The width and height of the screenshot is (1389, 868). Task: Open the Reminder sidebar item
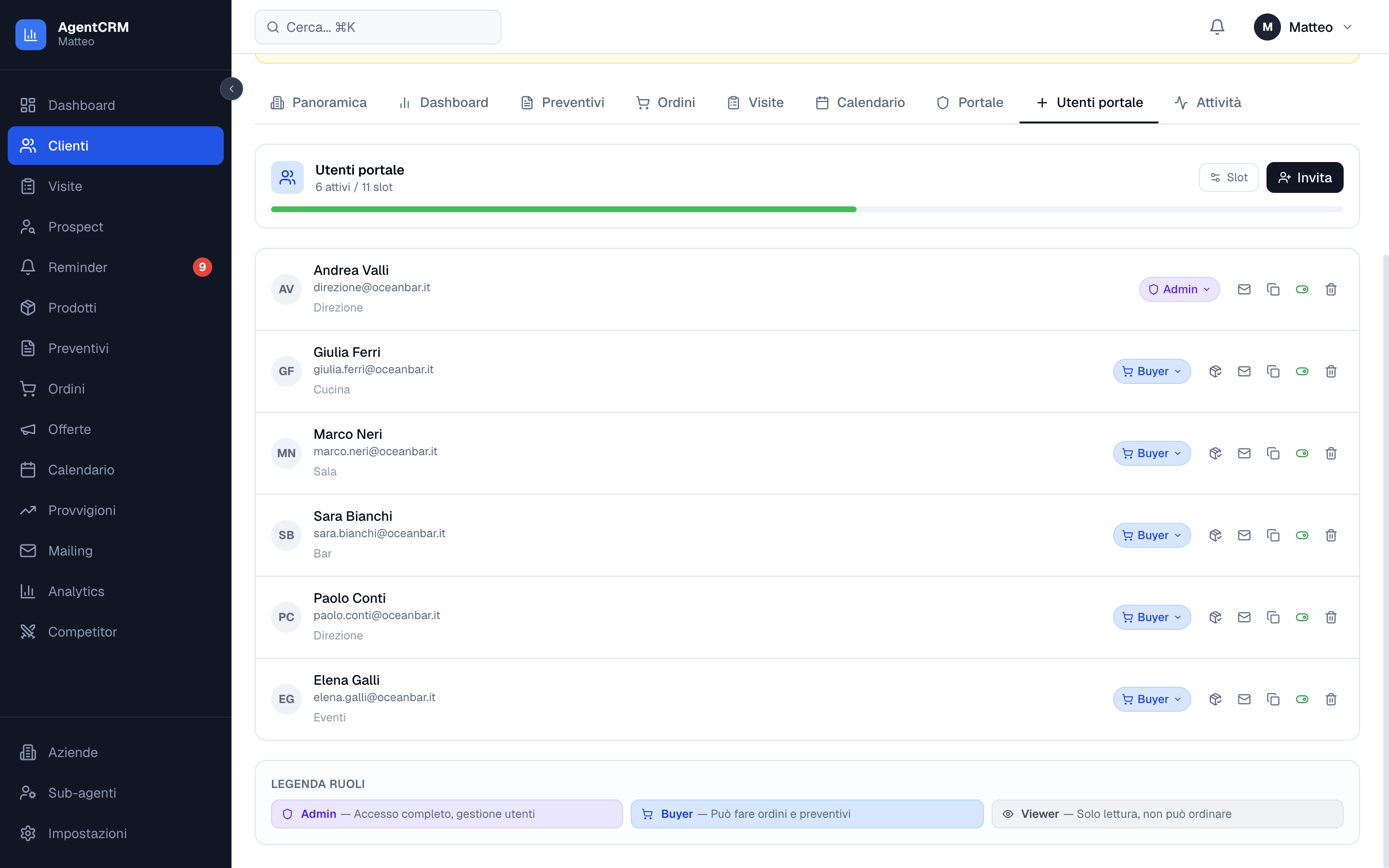point(115,267)
